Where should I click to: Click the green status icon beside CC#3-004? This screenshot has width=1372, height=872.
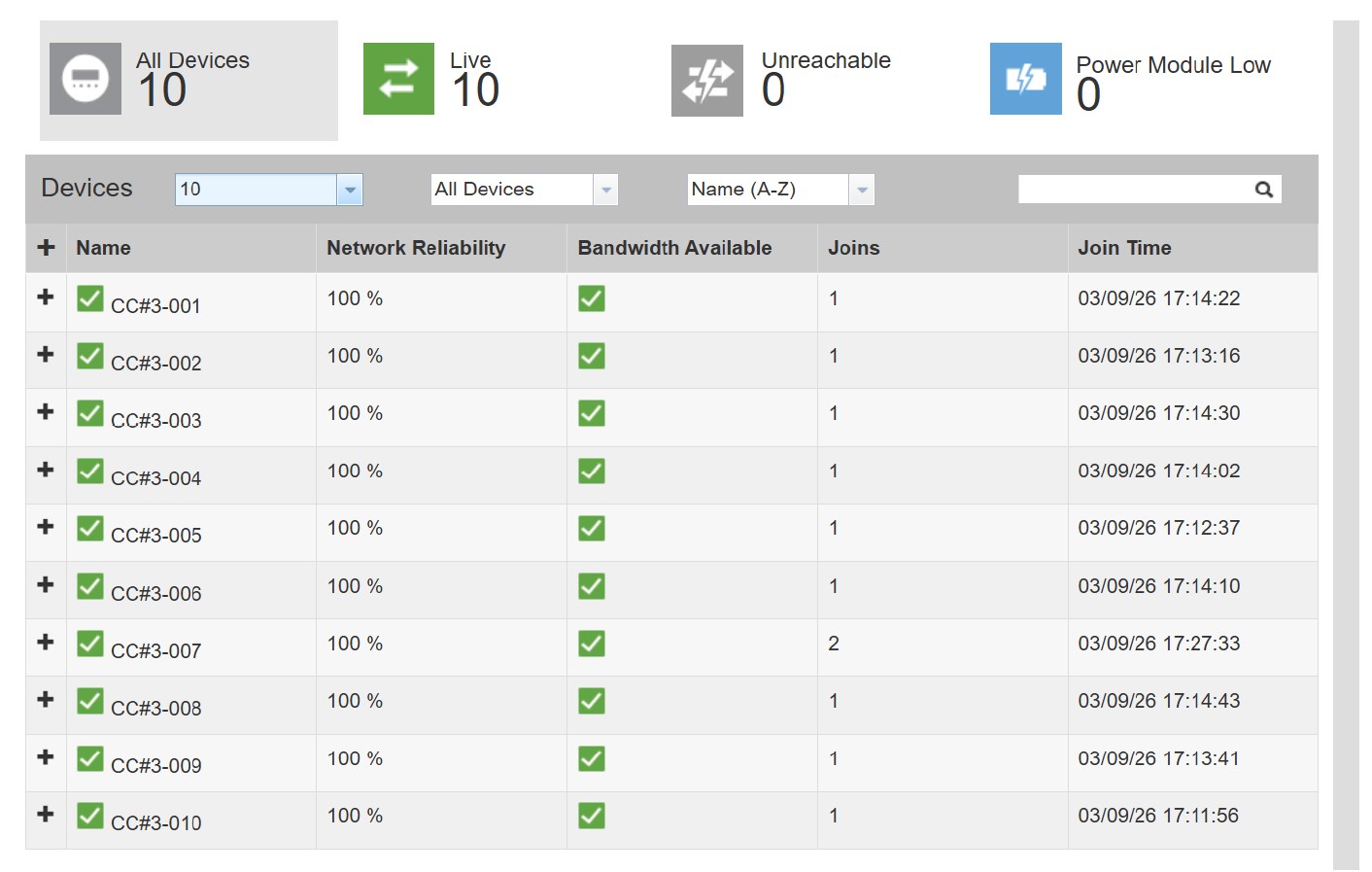point(90,471)
